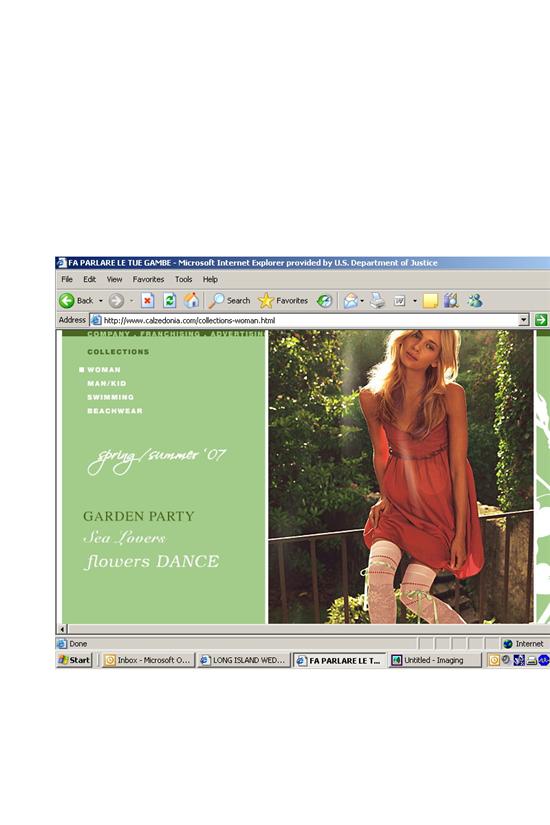Viewport: 550px width, 825px height.
Task: Open the FRANCHISING link
Action: [170, 334]
